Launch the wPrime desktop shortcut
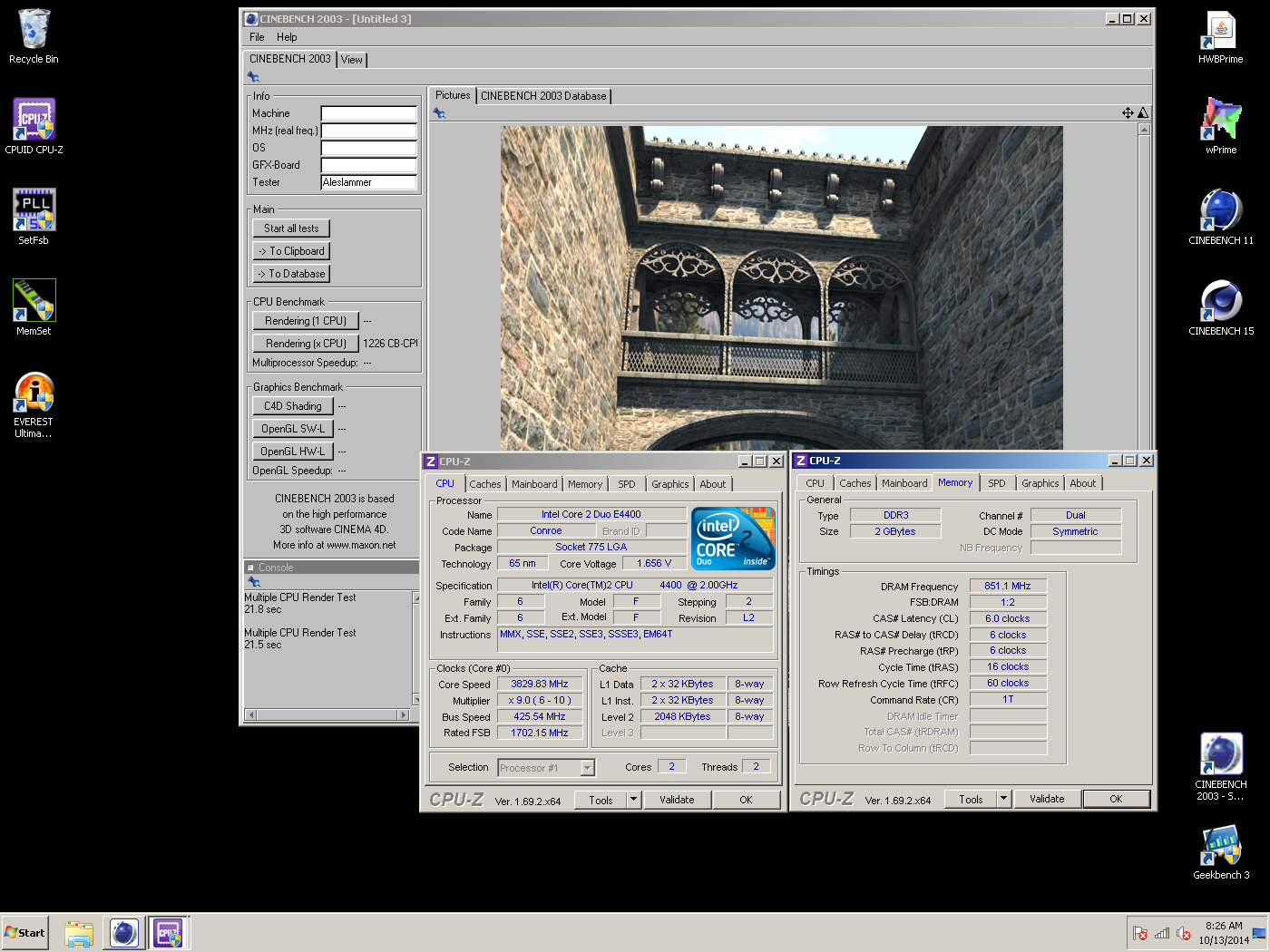 click(1221, 126)
